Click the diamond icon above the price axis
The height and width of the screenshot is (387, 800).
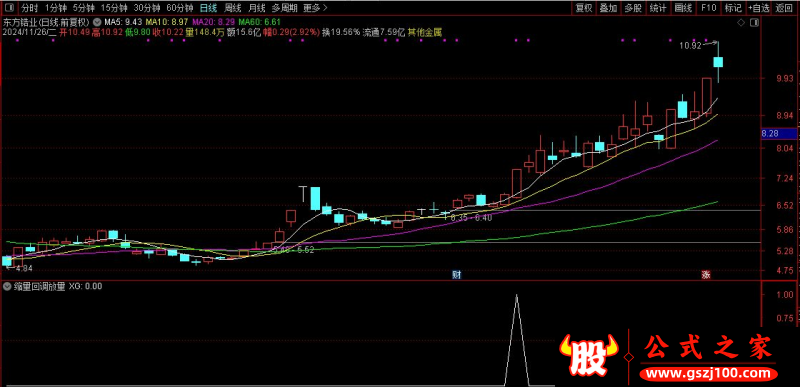coord(741,22)
